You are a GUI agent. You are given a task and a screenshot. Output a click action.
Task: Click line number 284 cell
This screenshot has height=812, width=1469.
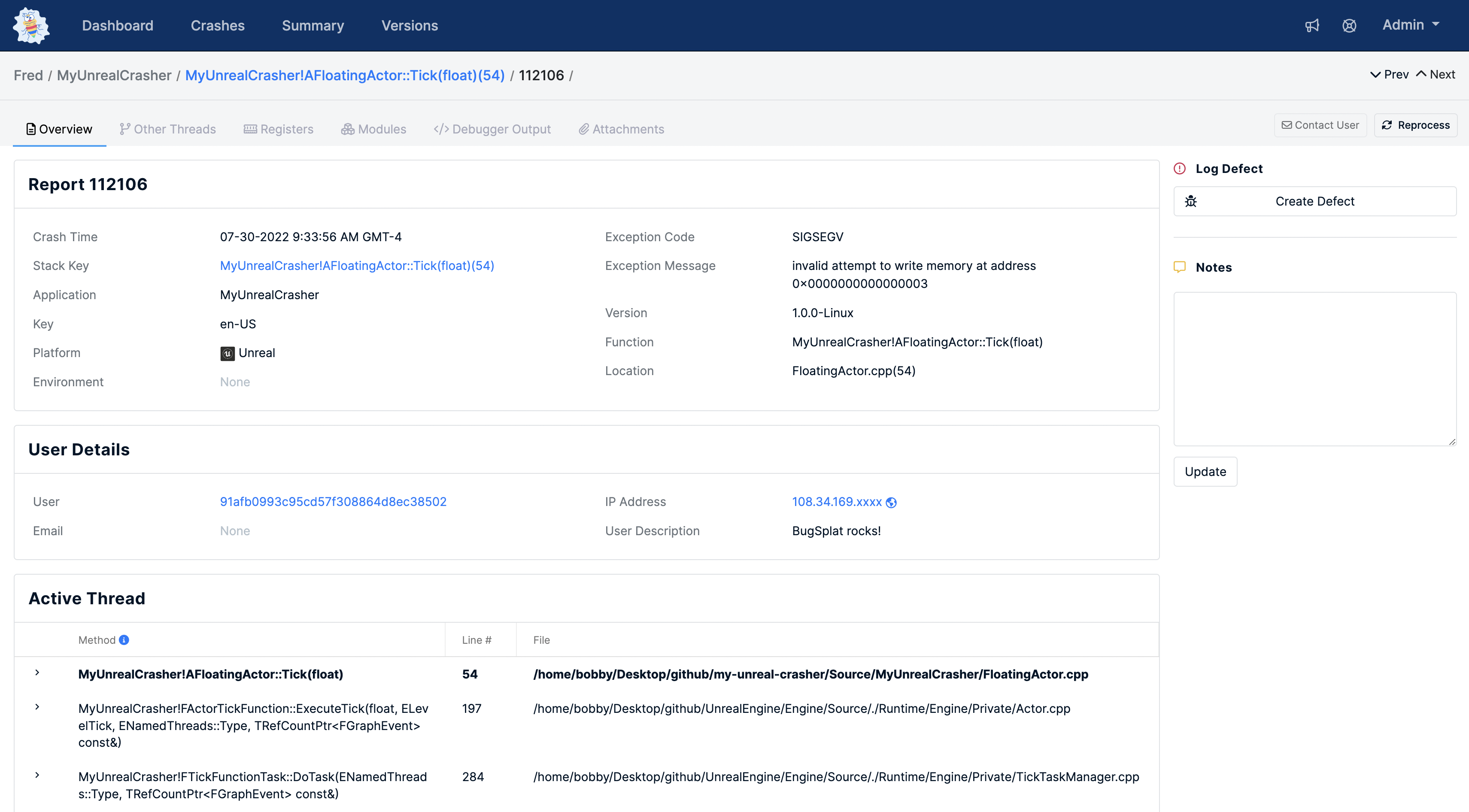(473, 777)
